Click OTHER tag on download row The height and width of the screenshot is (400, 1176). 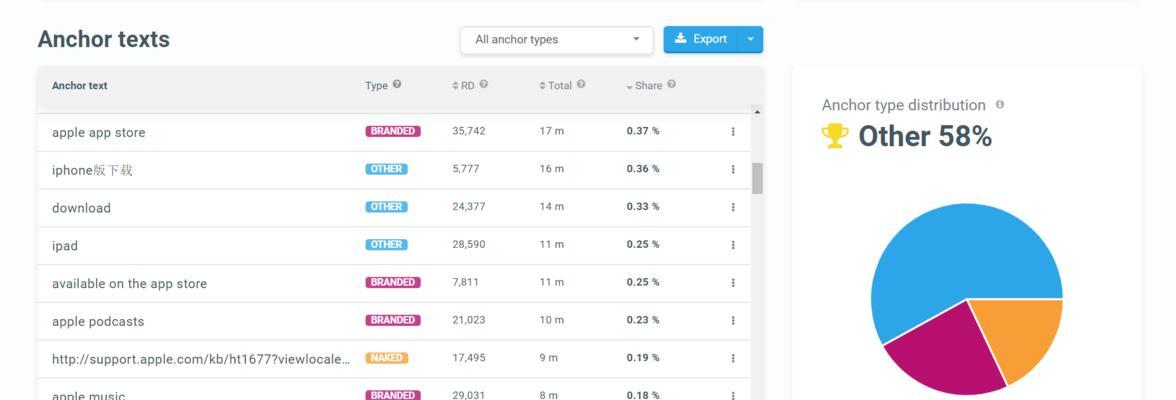386,206
